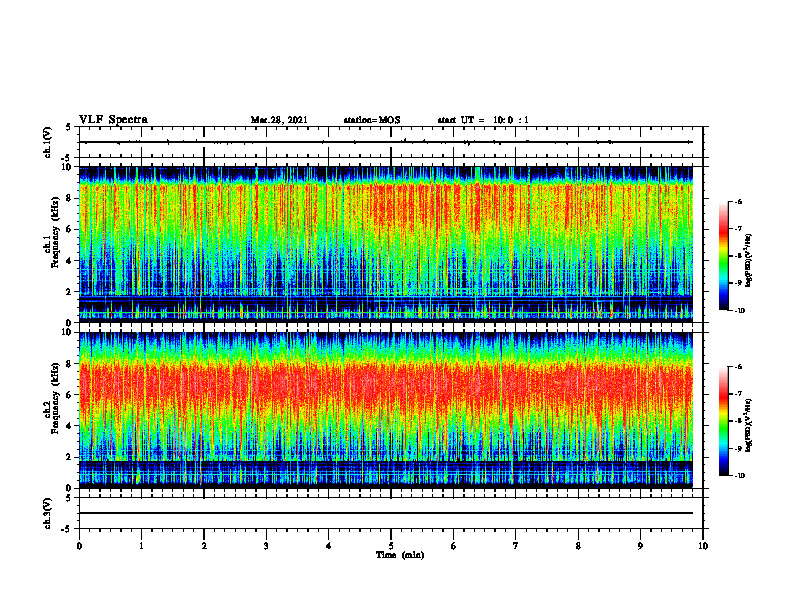Click time axis tick label "0"
The image size is (792, 612).
[79, 546]
